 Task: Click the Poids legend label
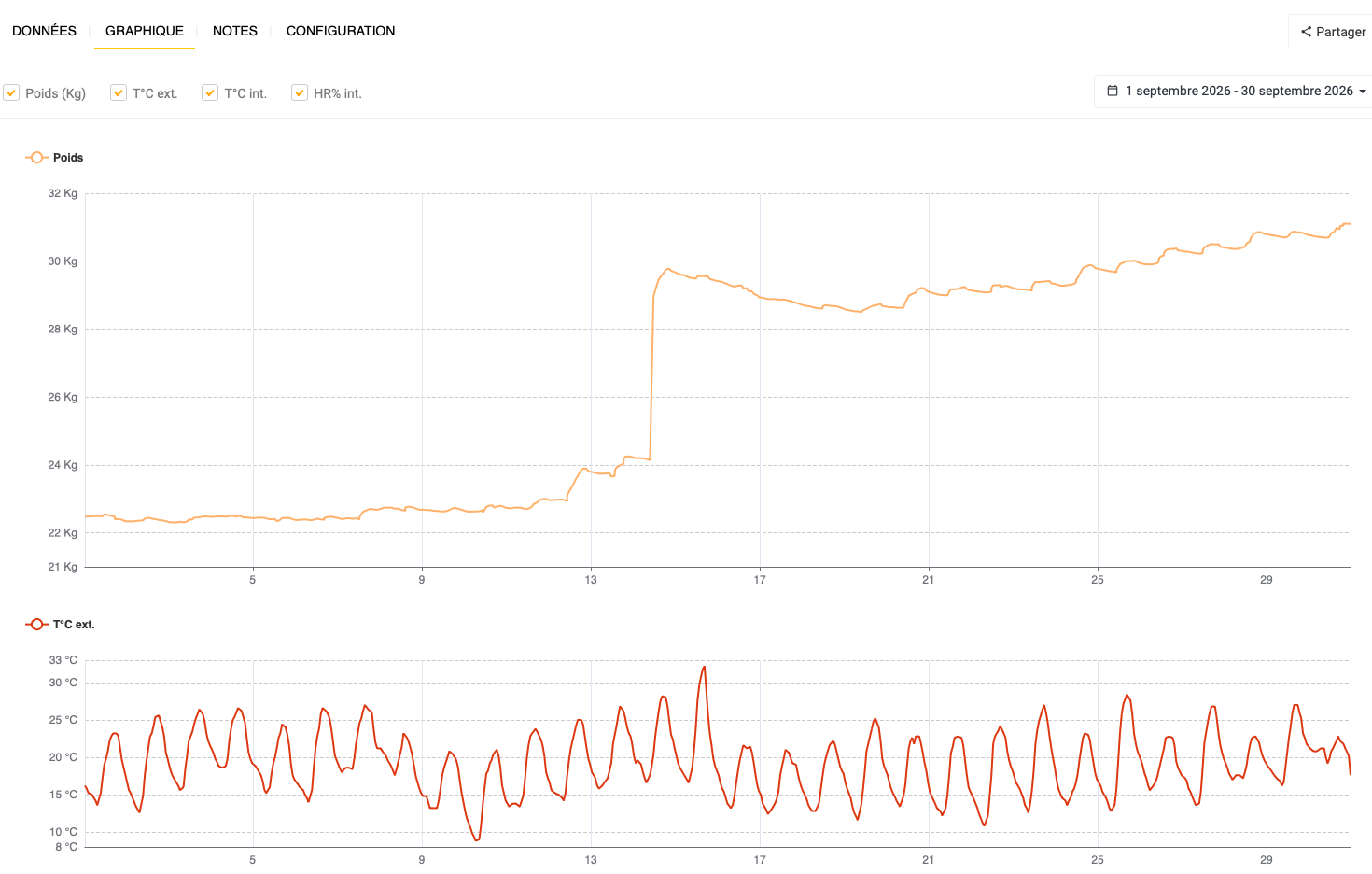coord(68,158)
